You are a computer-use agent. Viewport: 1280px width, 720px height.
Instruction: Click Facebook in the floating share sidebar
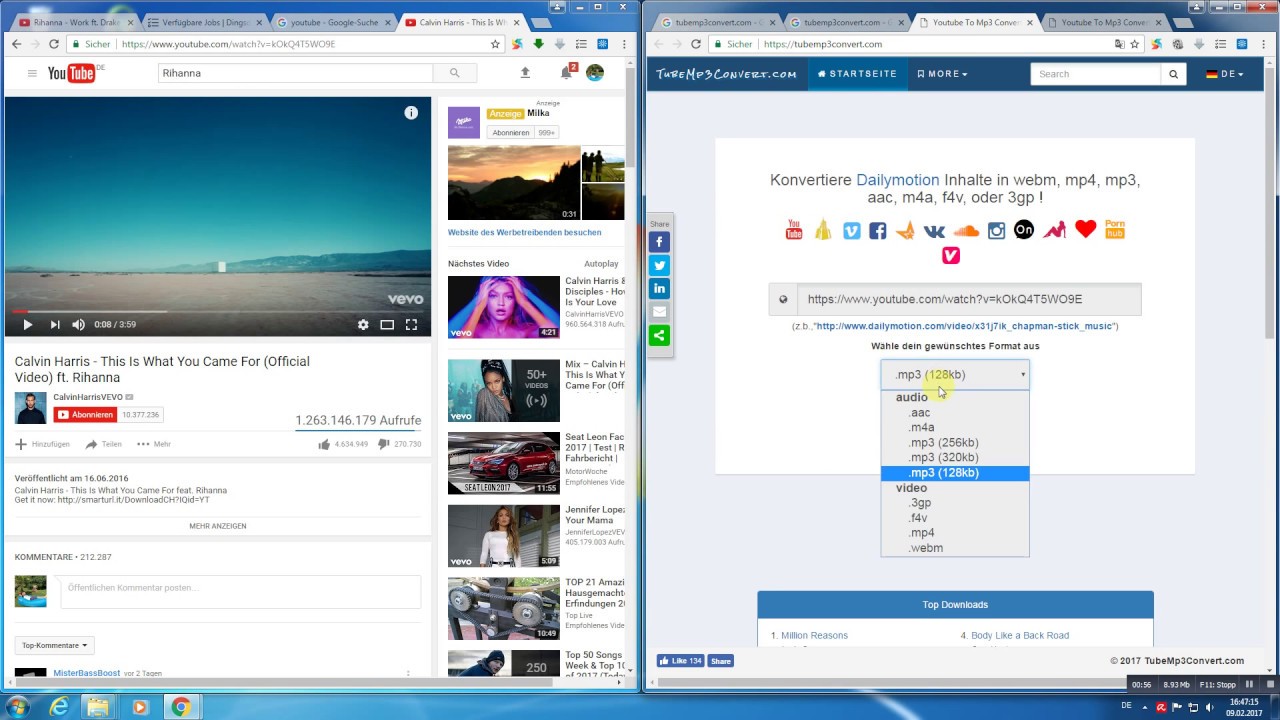(x=659, y=242)
